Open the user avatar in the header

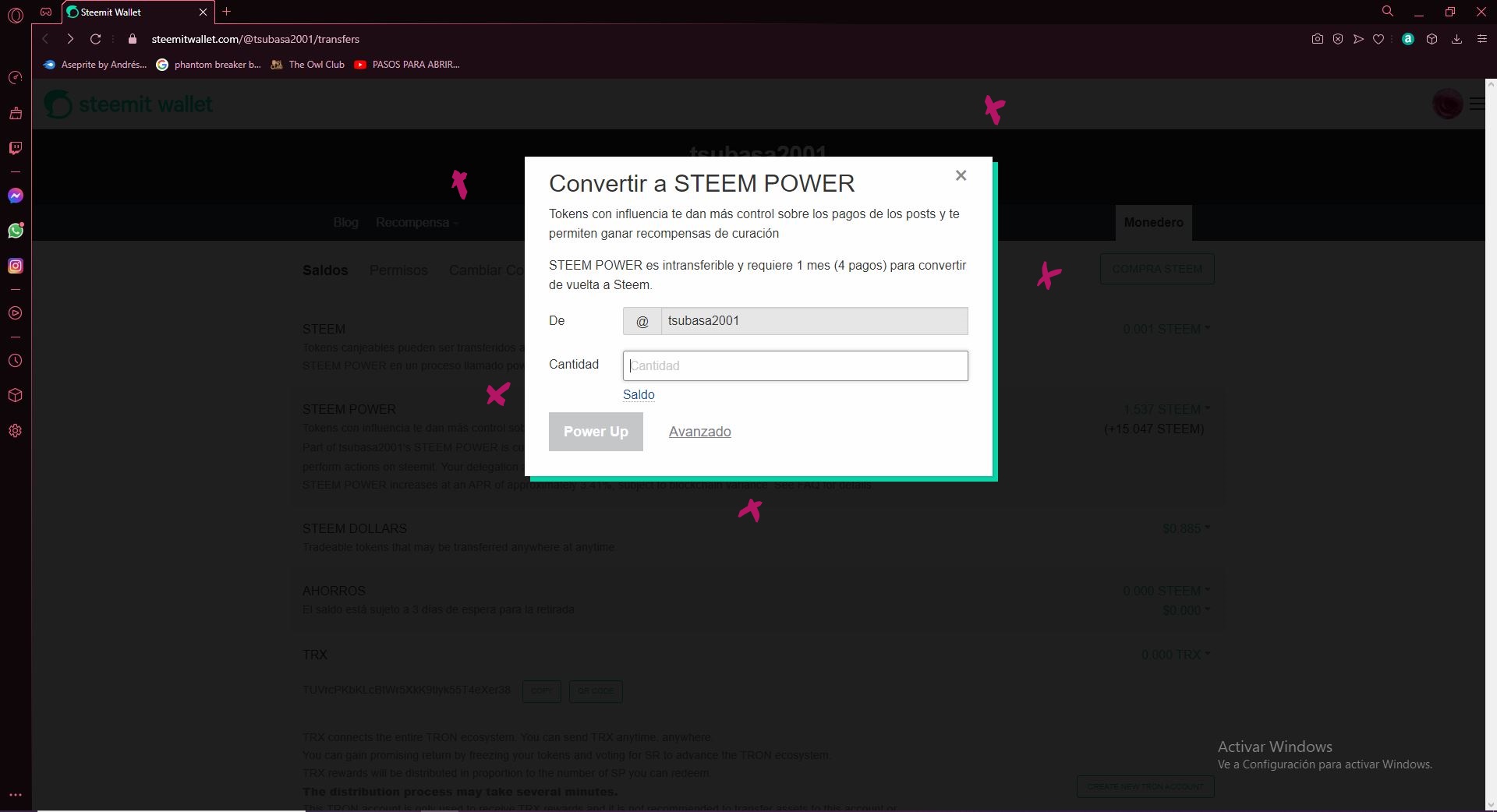(x=1447, y=104)
